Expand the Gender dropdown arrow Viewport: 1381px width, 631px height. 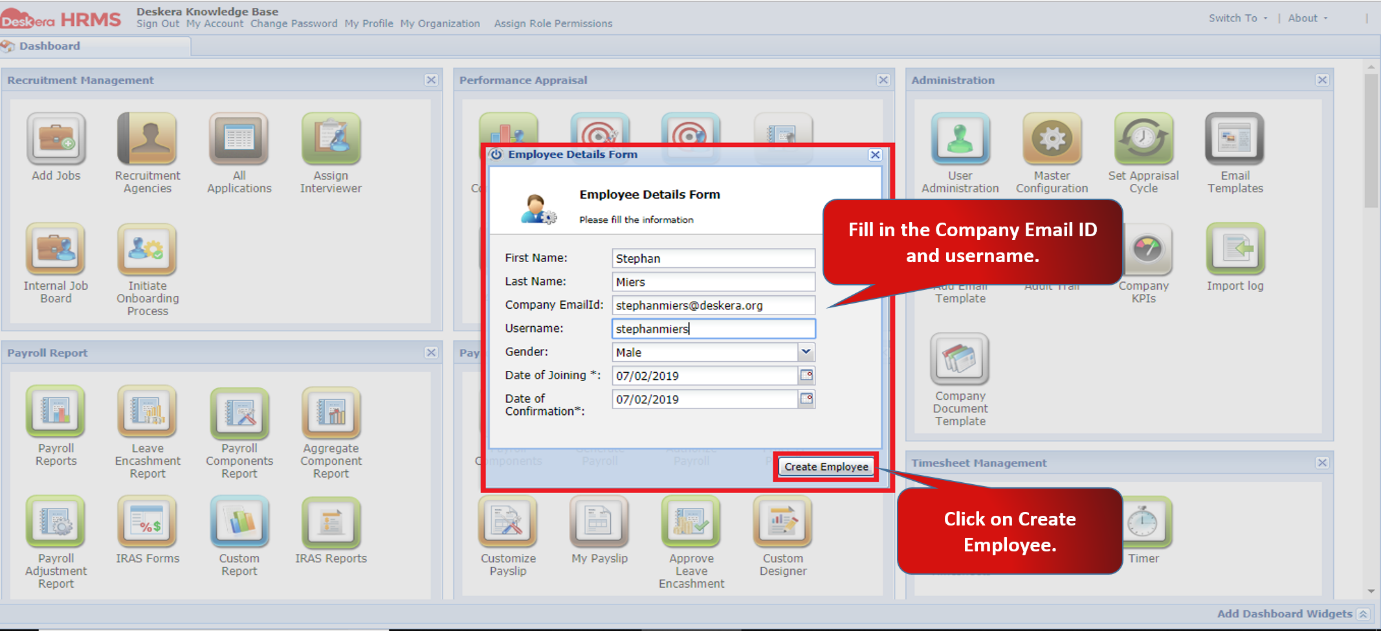point(806,352)
